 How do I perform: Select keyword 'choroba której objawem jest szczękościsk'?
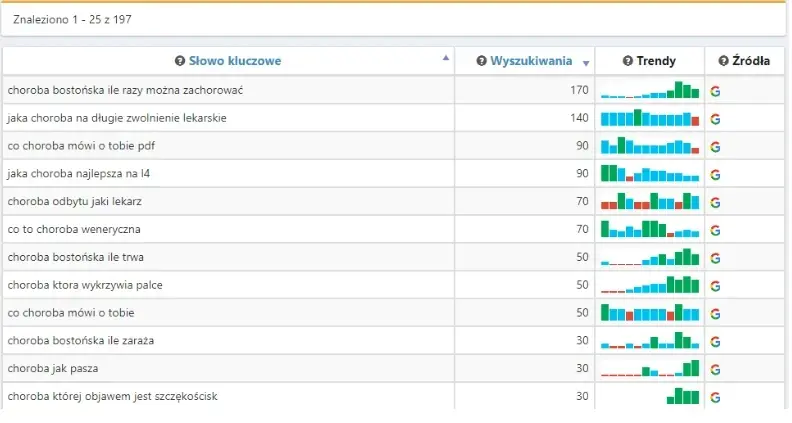(x=112, y=396)
